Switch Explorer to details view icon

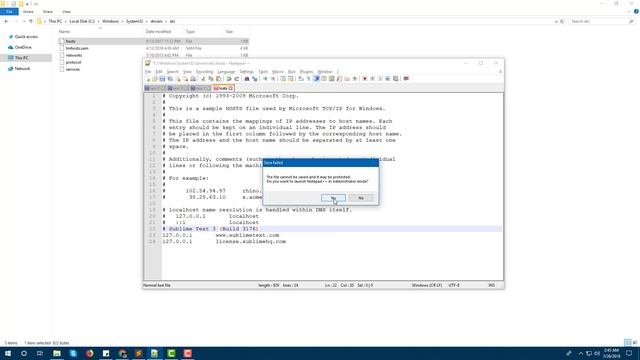point(627,342)
